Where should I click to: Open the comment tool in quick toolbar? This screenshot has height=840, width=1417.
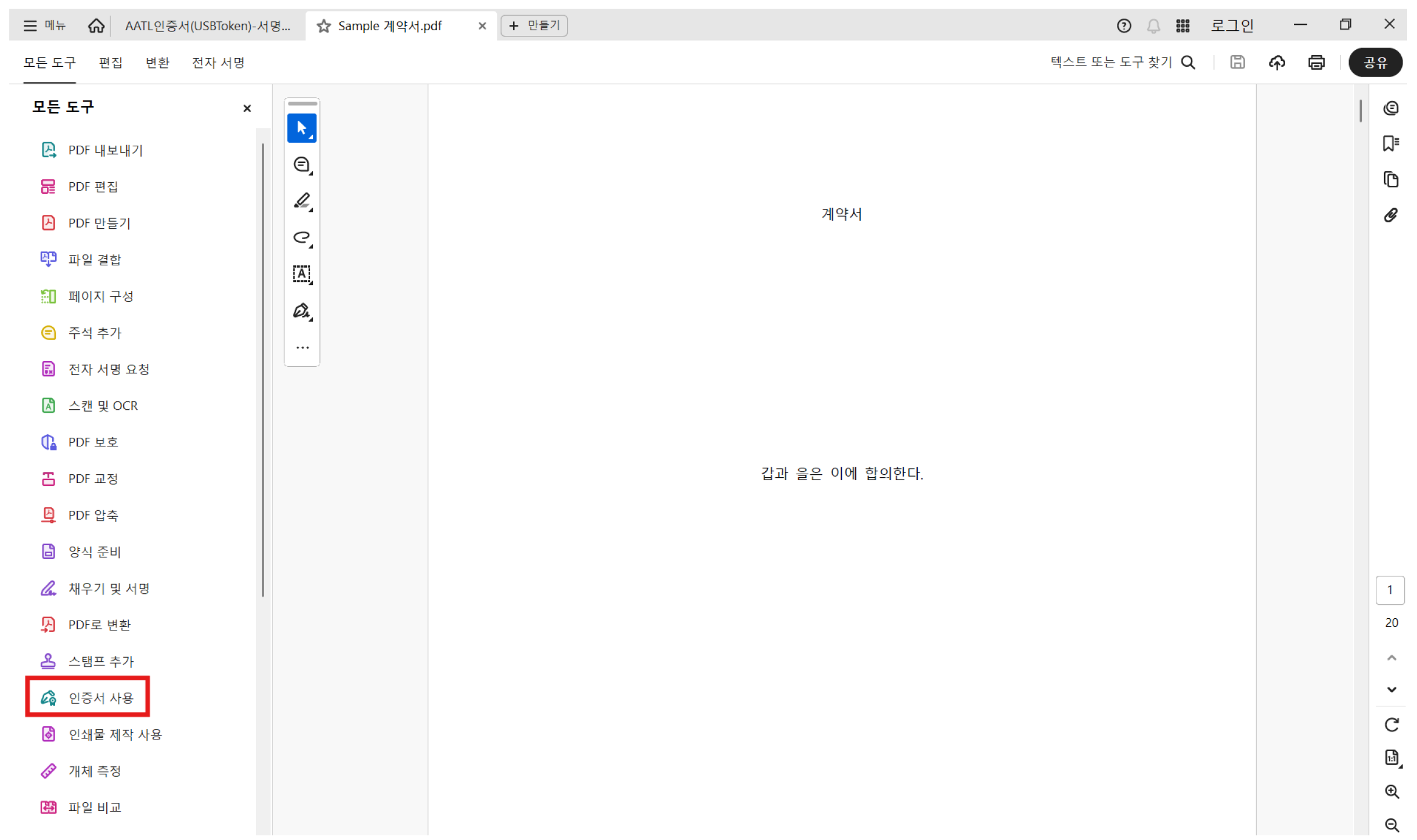point(301,164)
